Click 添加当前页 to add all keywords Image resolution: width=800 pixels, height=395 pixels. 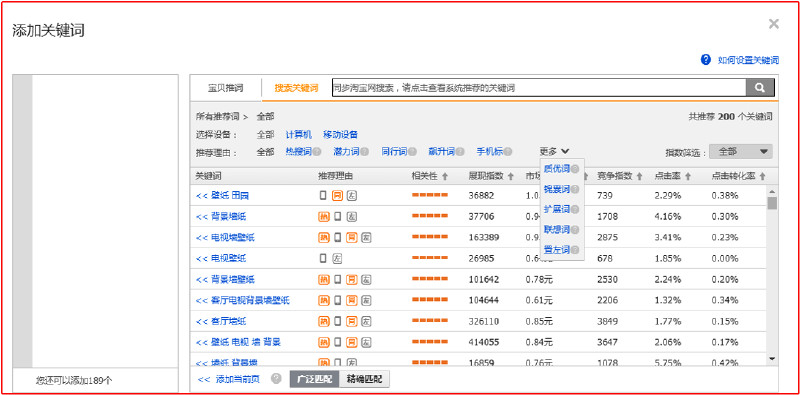click(229, 379)
